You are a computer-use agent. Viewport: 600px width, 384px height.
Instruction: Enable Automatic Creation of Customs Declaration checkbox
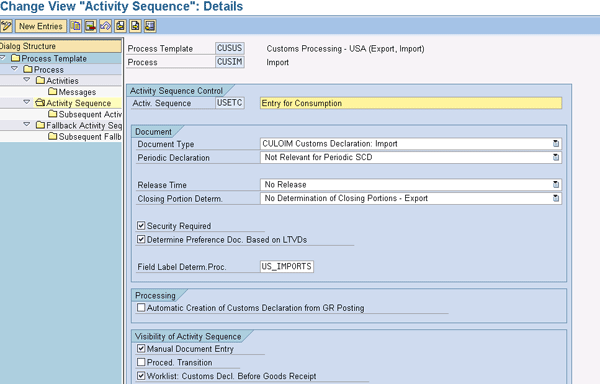click(141, 308)
